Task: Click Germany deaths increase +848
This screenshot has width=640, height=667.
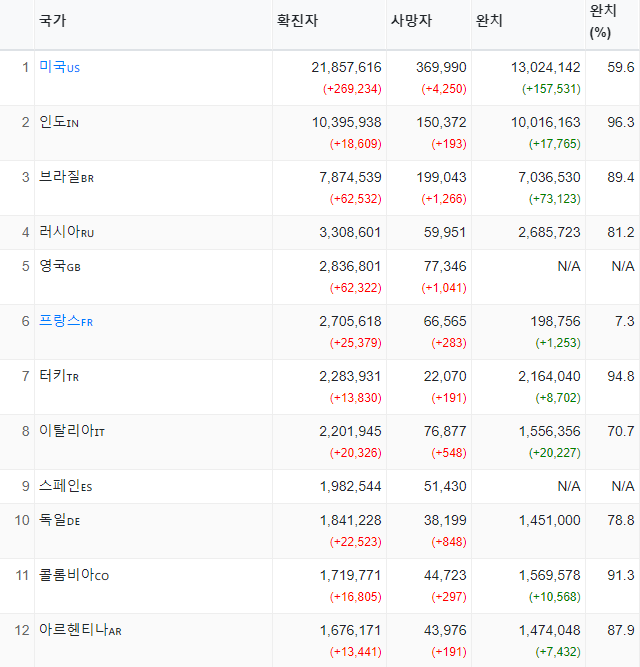Action: [449, 542]
